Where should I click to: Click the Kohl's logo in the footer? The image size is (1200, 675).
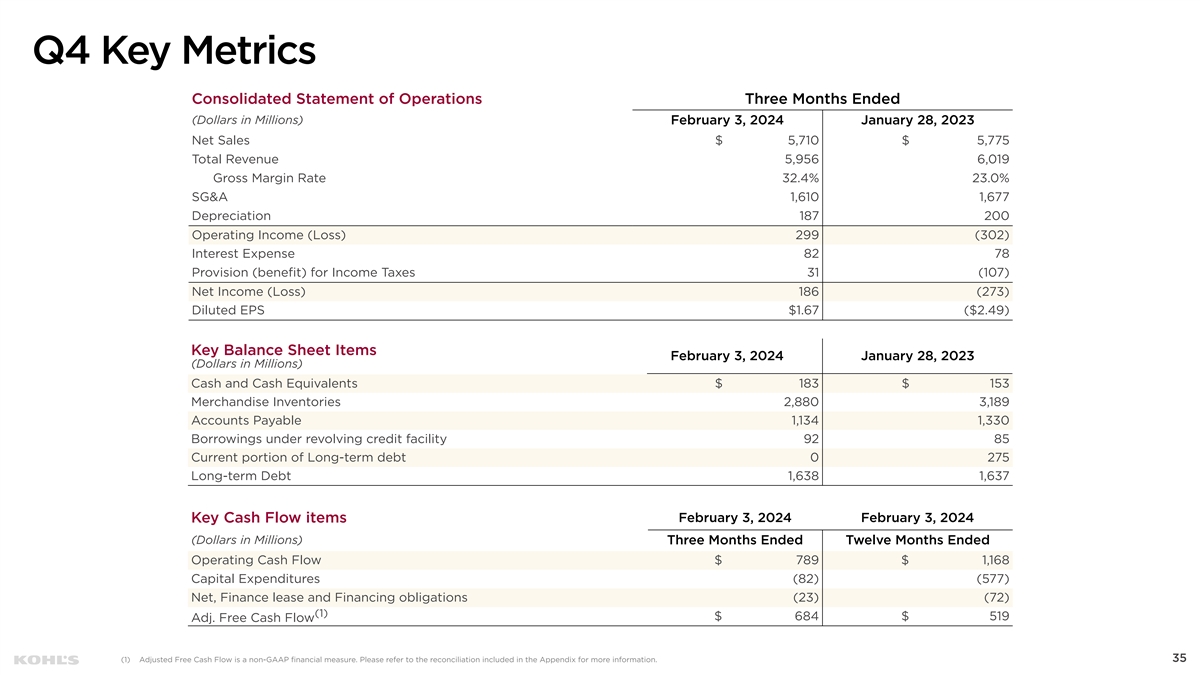46,660
